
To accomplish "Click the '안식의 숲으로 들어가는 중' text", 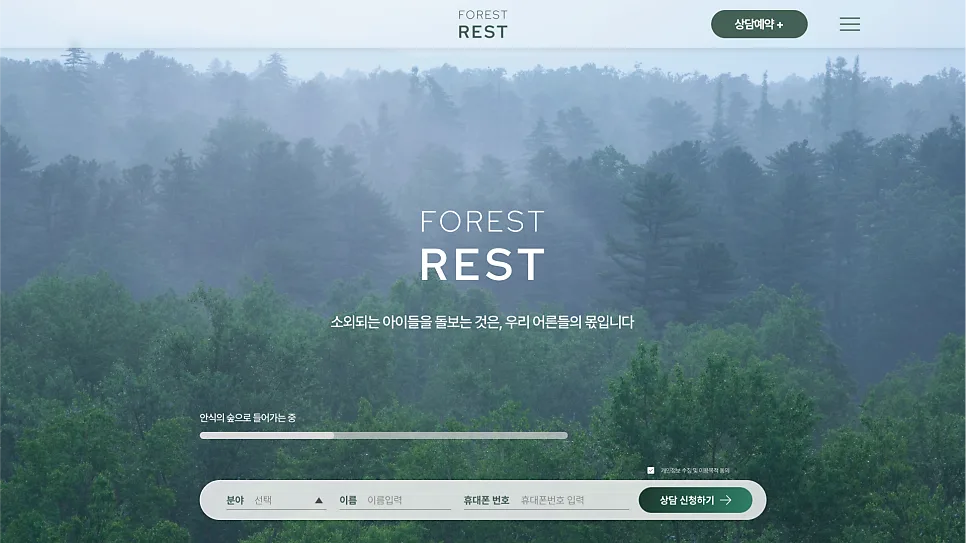I will coord(248,418).
